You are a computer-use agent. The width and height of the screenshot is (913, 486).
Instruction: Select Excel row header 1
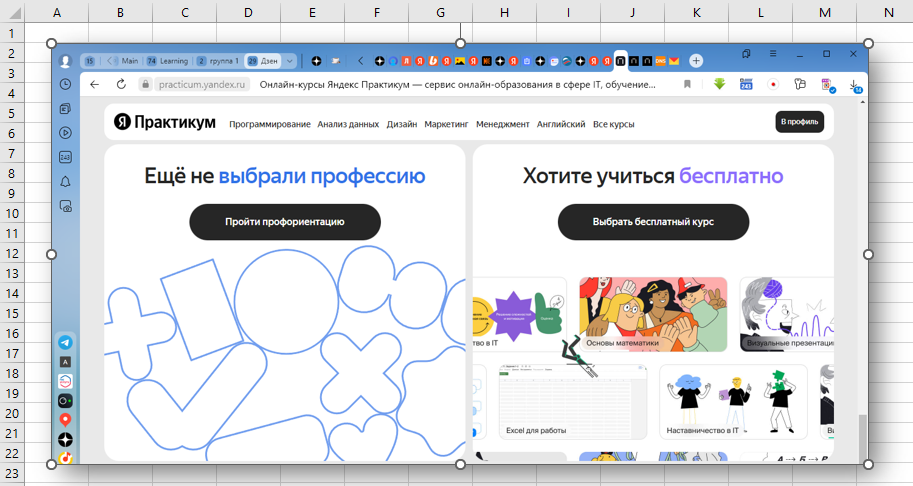click(x=12, y=33)
